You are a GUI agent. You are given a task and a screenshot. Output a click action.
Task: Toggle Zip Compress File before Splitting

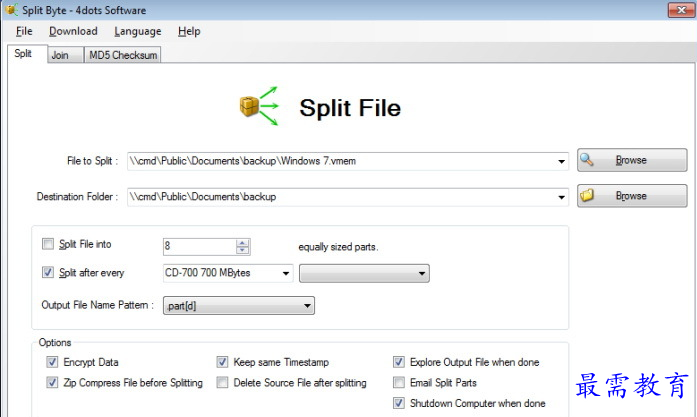[x=52, y=382]
